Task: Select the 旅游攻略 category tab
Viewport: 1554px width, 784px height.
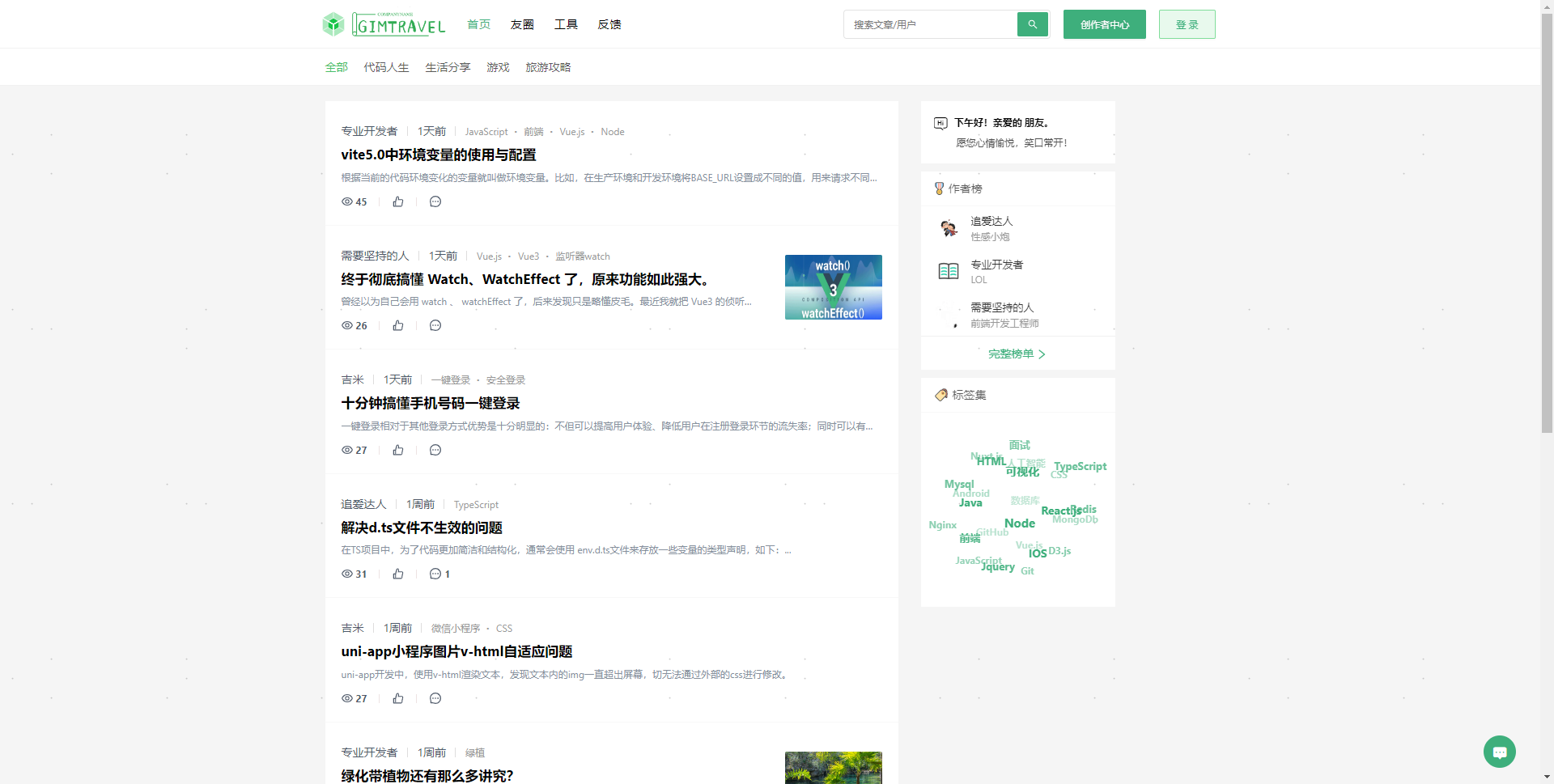Action: pyautogui.click(x=548, y=67)
